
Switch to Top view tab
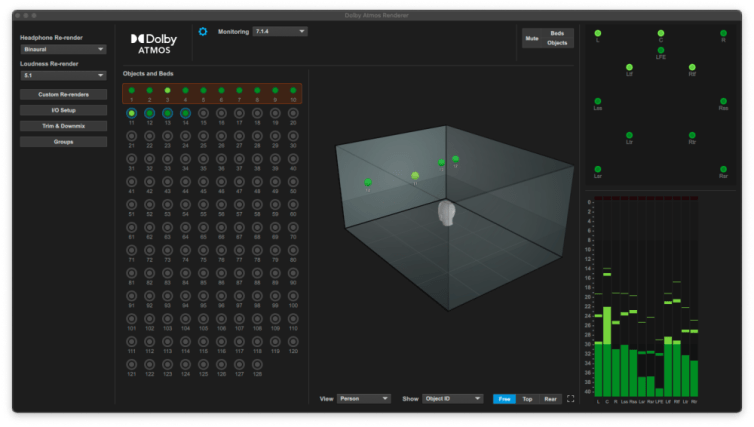pos(528,399)
